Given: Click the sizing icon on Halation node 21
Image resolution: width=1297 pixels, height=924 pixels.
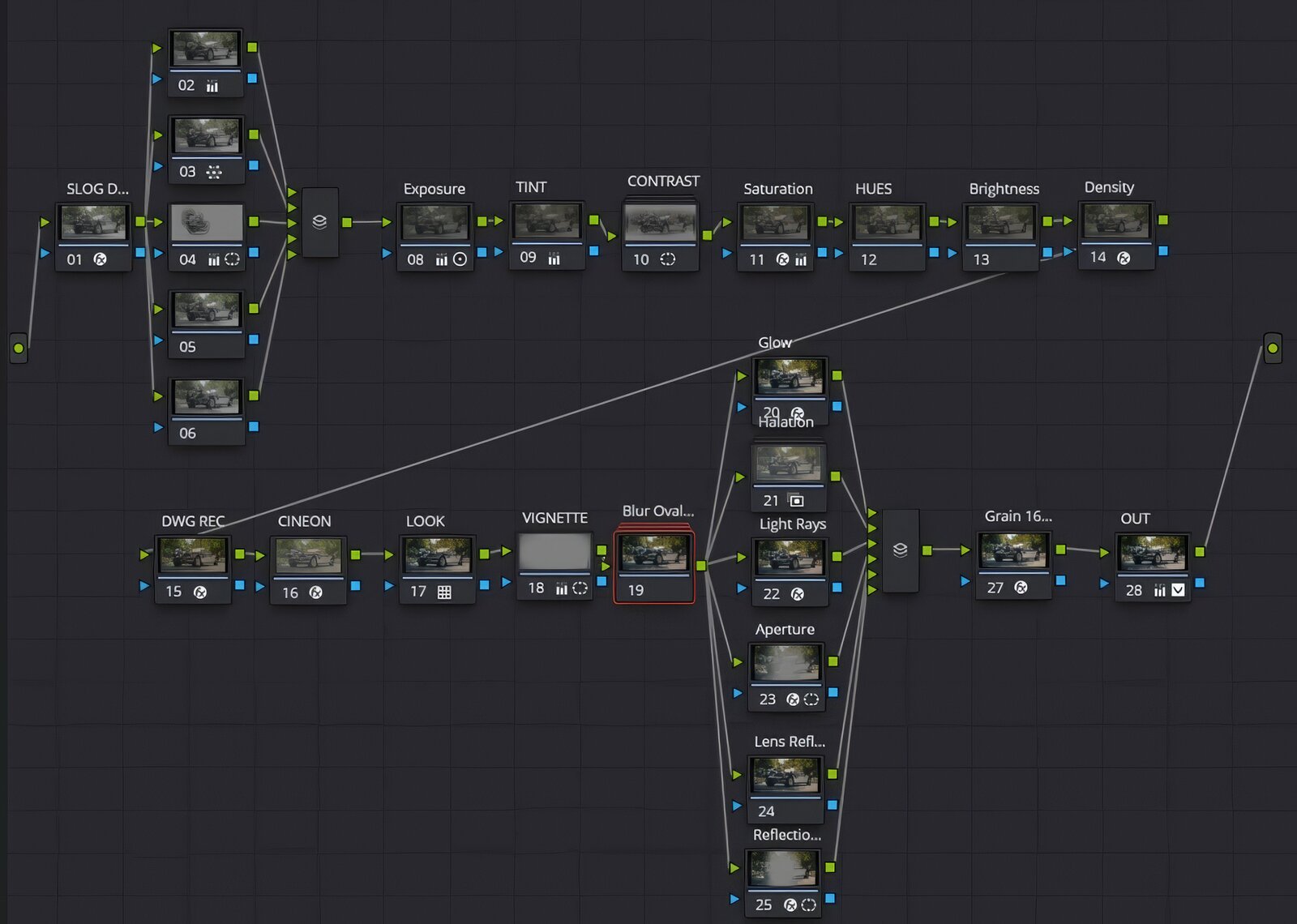Looking at the screenshot, I should point(795,500).
